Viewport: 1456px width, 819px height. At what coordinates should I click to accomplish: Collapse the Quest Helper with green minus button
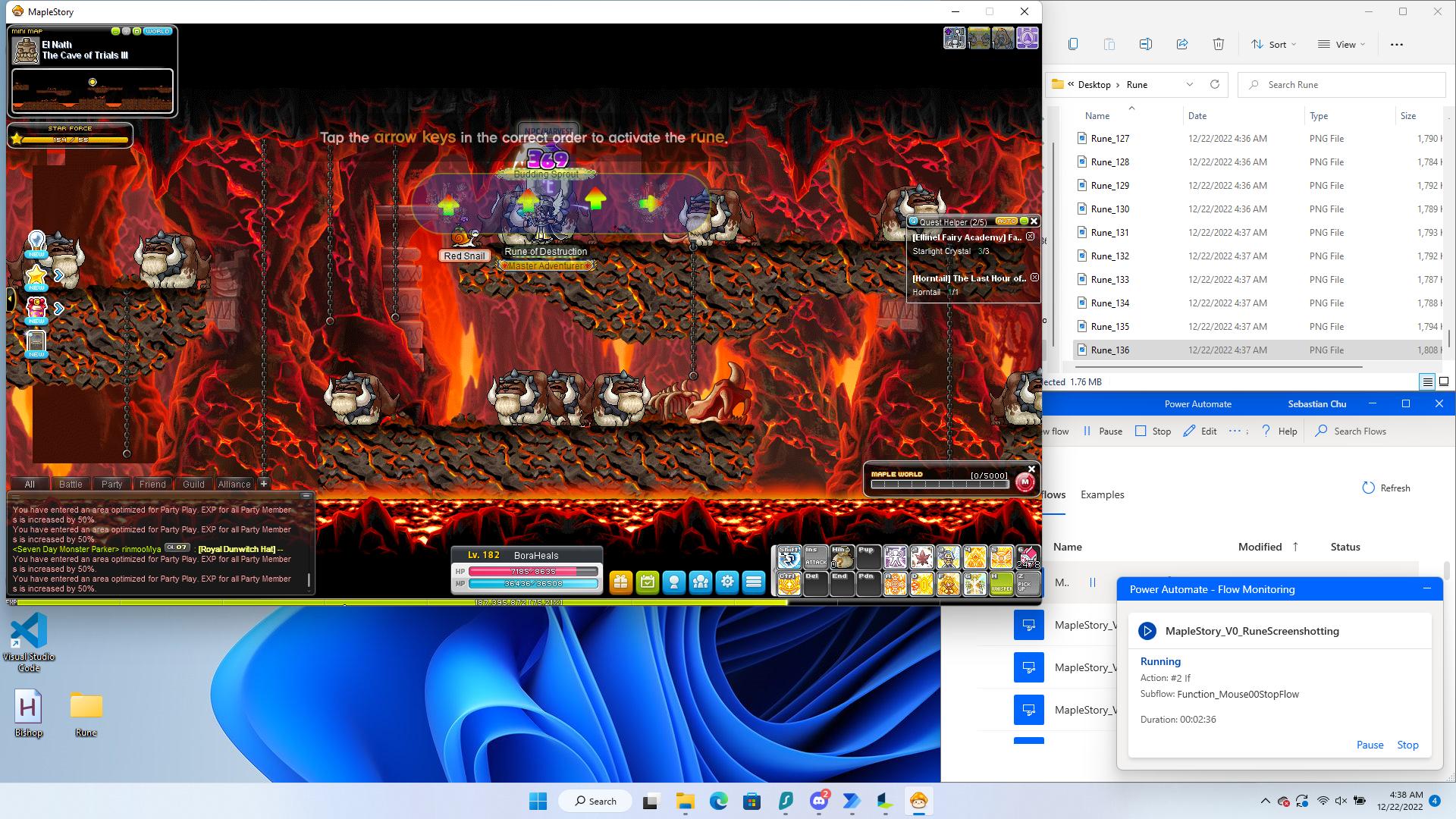point(1023,221)
